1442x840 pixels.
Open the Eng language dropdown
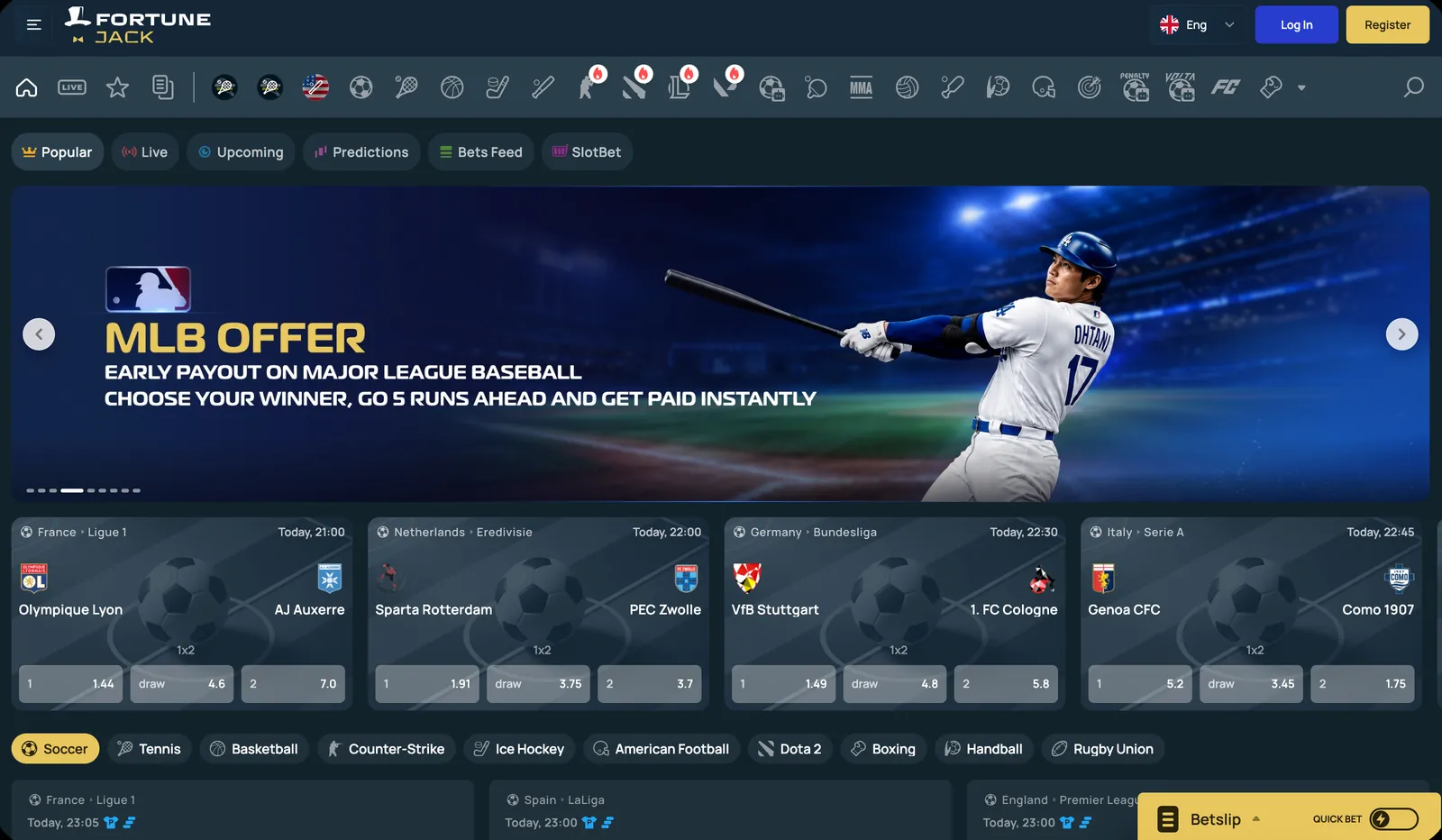[x=1197, y=25]
